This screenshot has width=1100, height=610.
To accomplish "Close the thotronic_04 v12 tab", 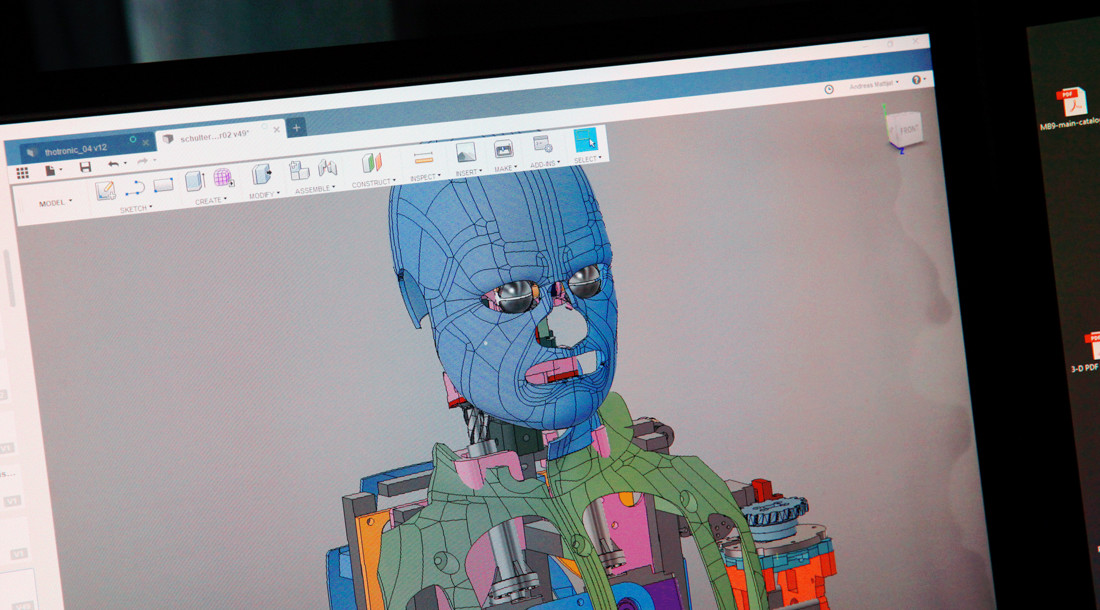I will 146,143.
